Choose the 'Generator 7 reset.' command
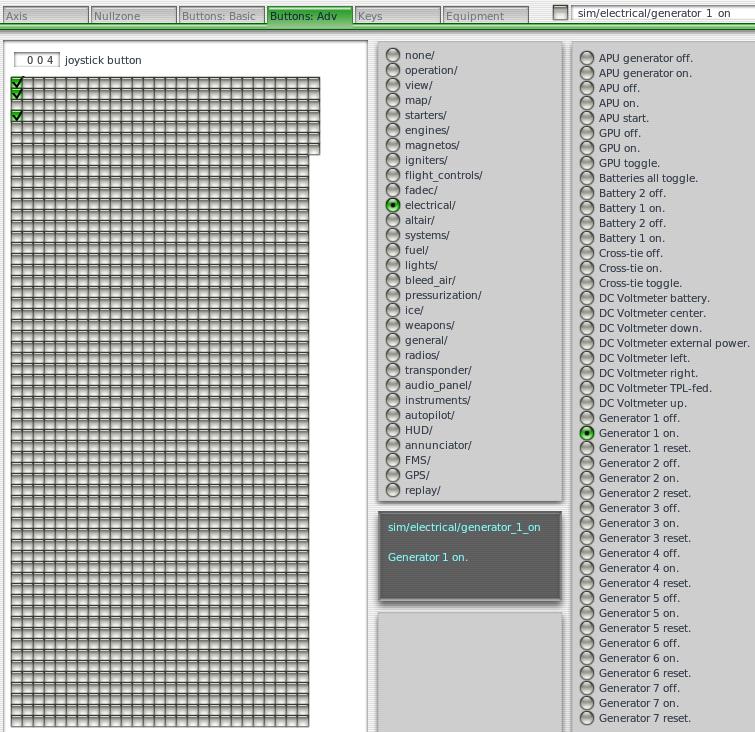The width and height of the screenshot is (755, 732). click(587, 718)
